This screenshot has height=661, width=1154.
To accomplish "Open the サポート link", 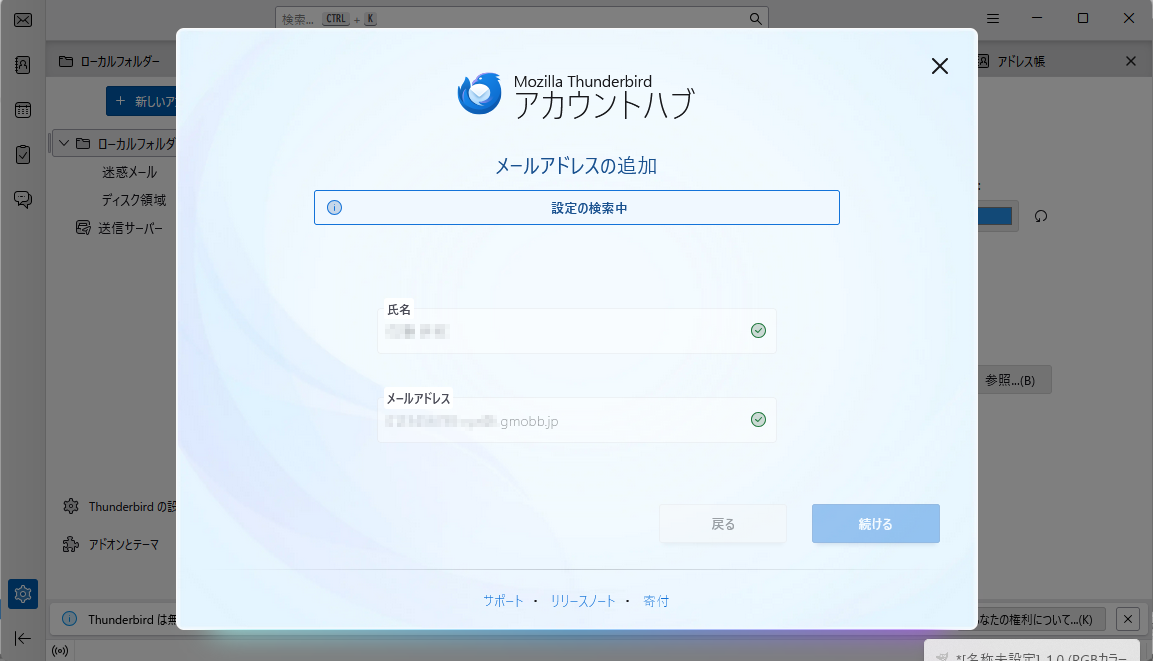I will pos(503,601).
